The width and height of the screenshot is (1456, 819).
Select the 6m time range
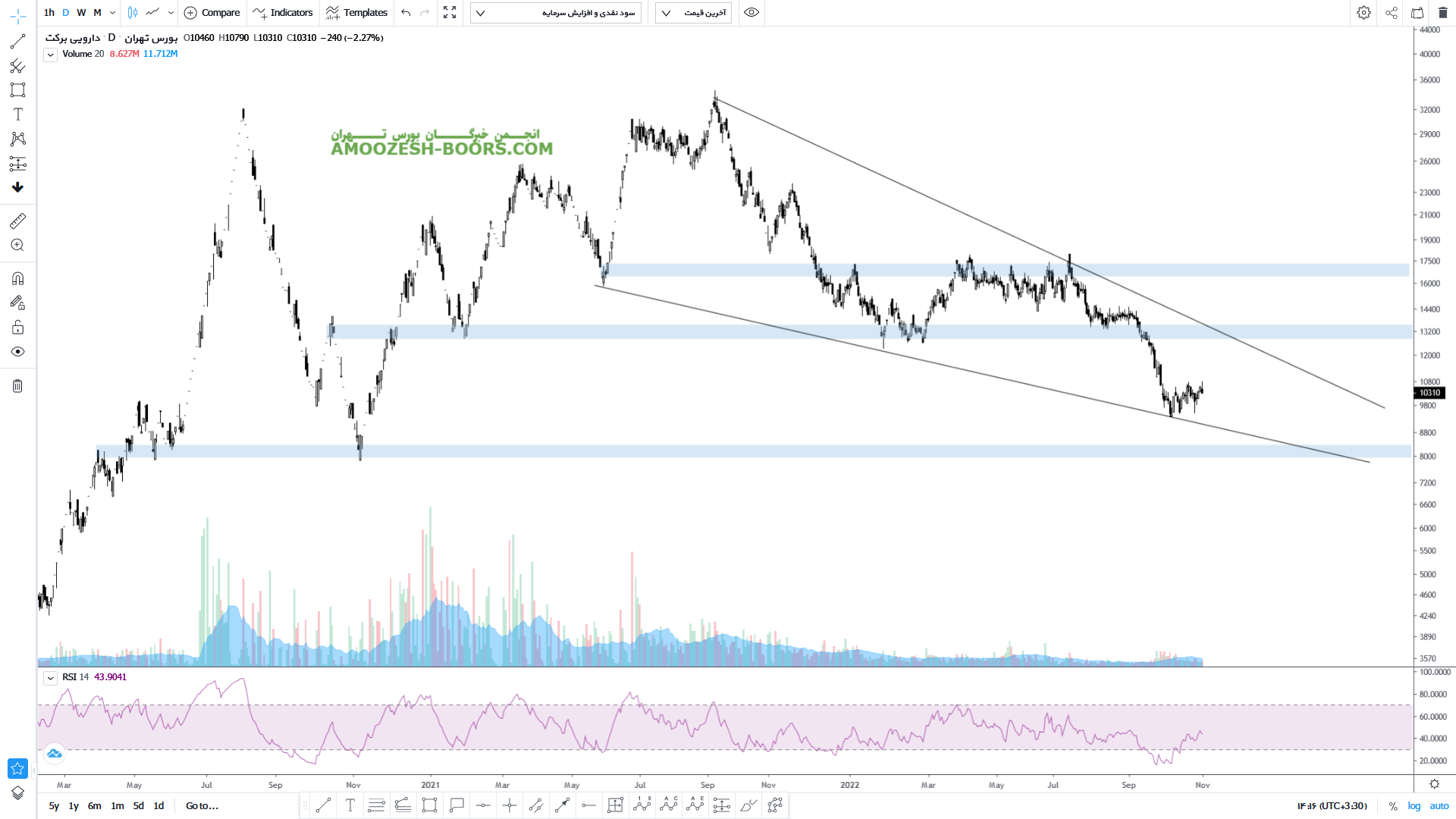pos(94,806)
